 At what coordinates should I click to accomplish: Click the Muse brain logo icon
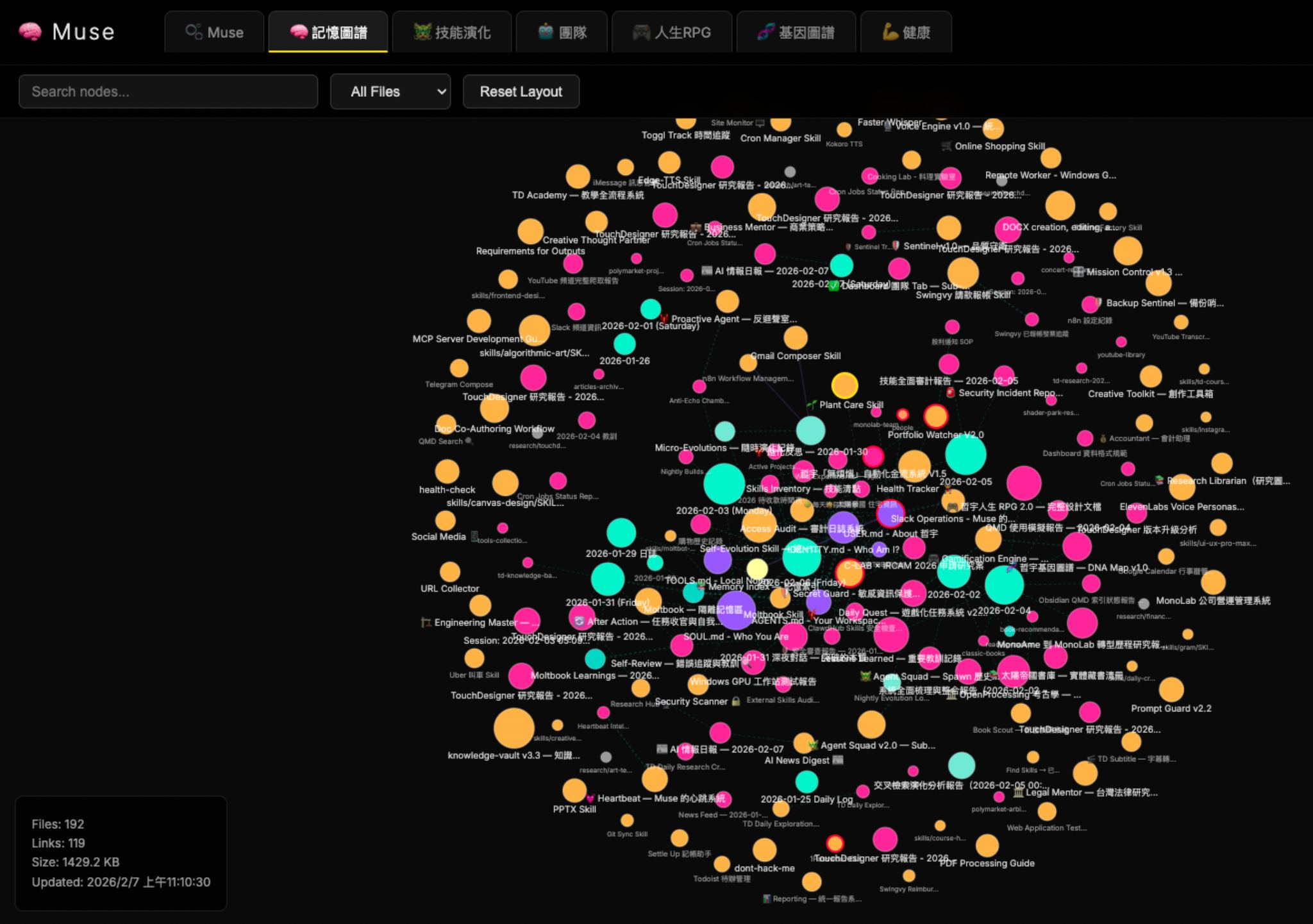pos(30,31)
